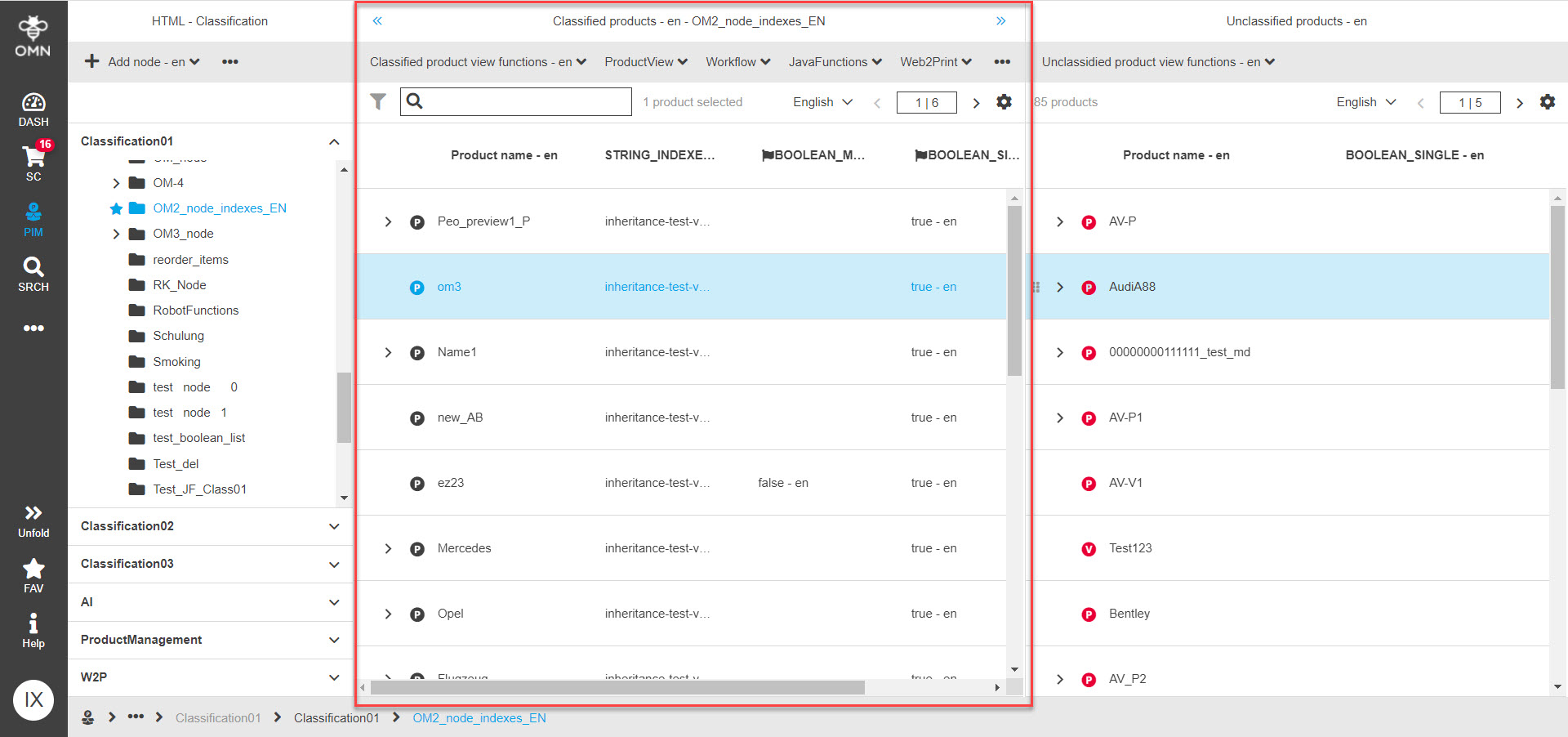Open the DASH dashboard module

click(33, 109)
